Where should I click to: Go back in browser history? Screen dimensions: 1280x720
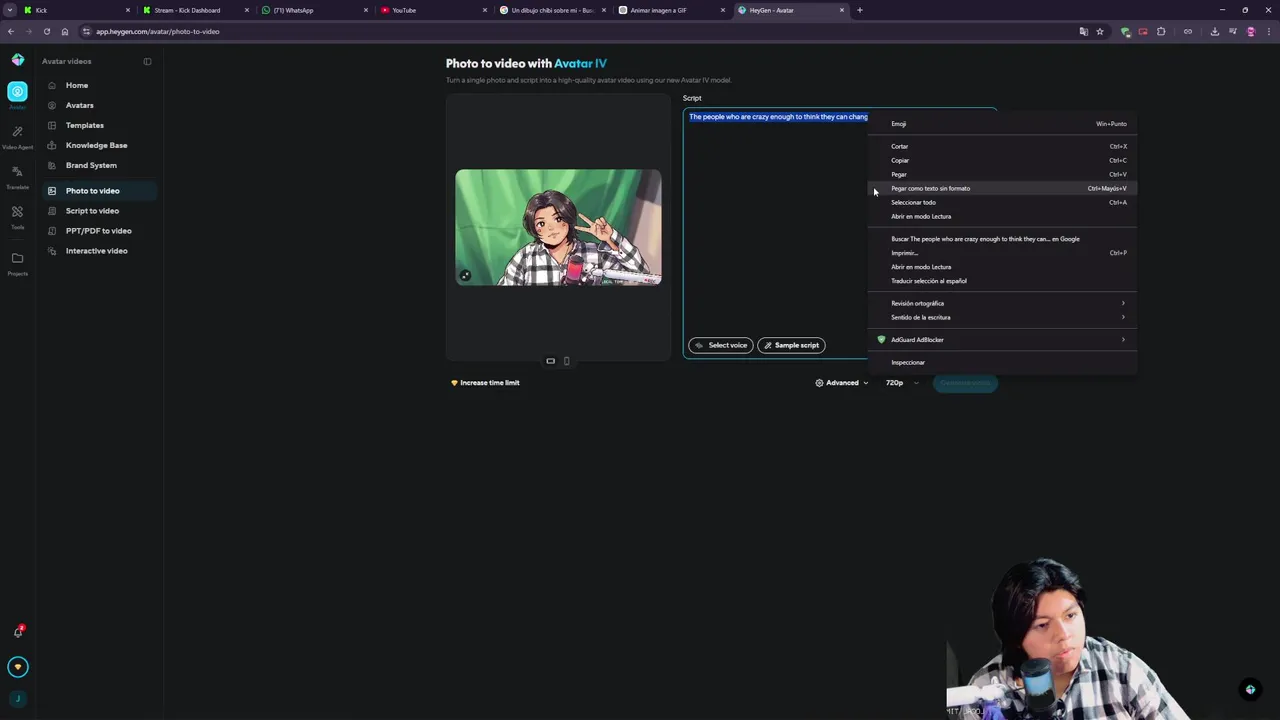11,31
